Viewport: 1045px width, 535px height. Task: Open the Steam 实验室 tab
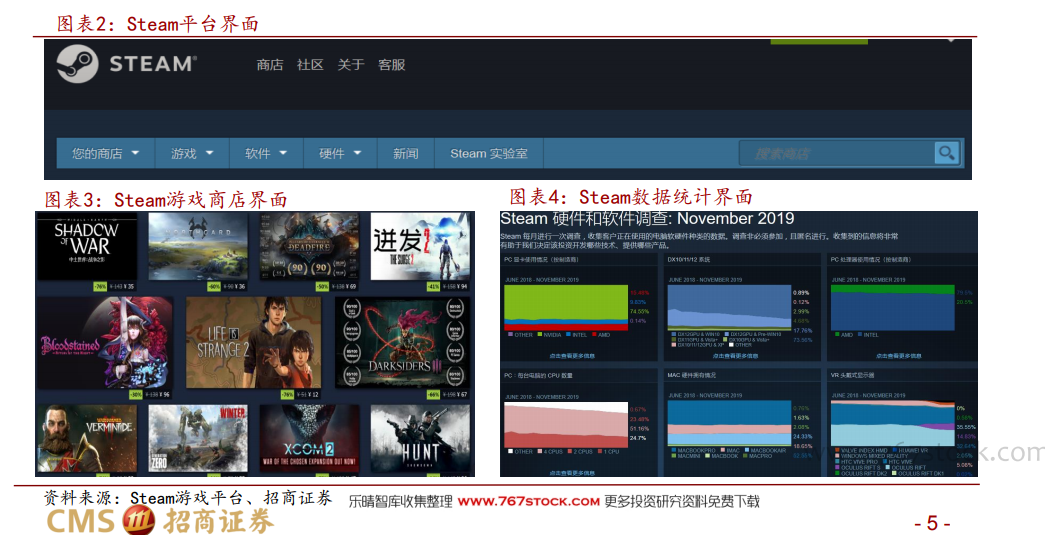point(489,153)
